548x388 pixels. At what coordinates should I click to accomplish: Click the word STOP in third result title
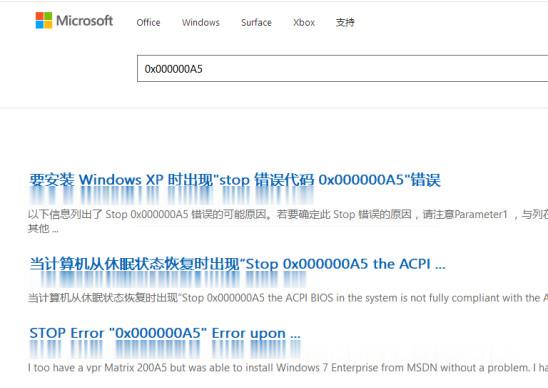[x=48, y=333]
